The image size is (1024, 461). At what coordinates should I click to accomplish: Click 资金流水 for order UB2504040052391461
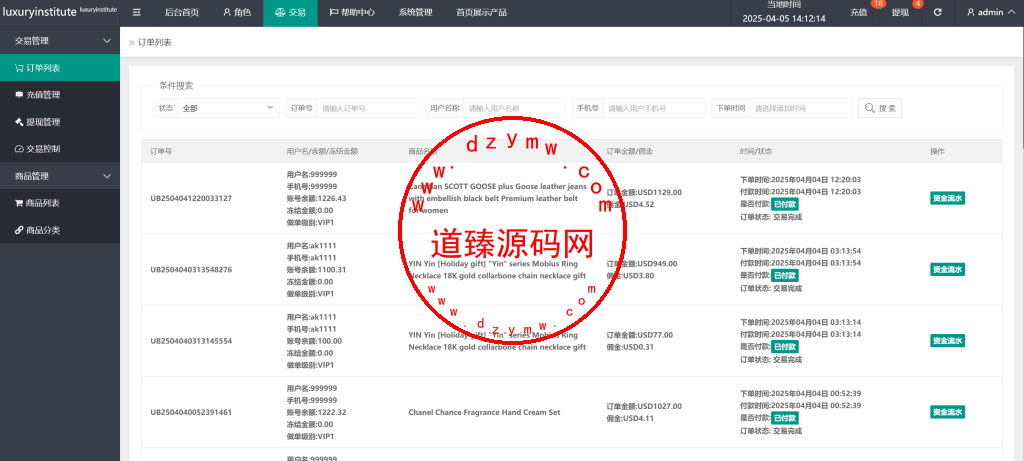coord(948,412)
